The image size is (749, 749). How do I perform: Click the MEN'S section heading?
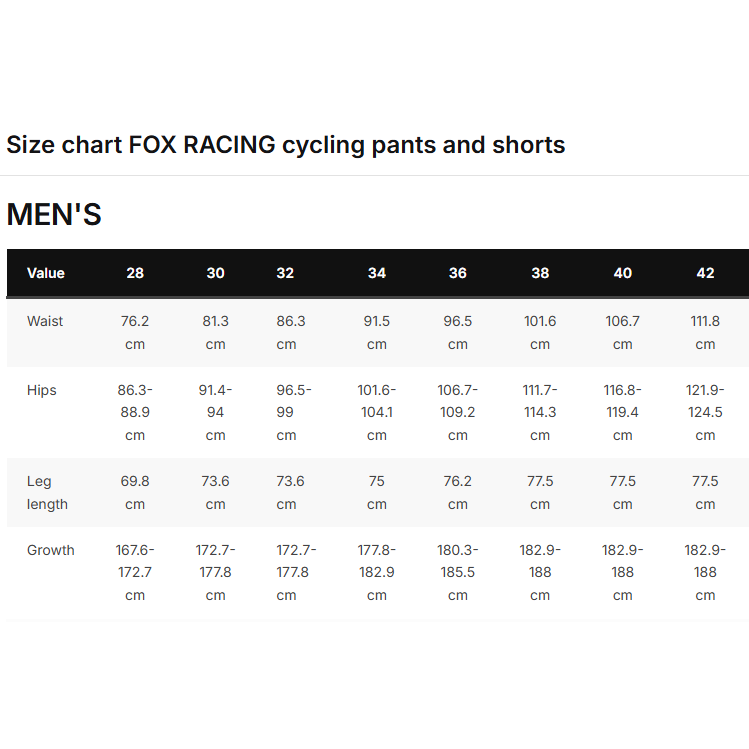[x=54, y=215]
